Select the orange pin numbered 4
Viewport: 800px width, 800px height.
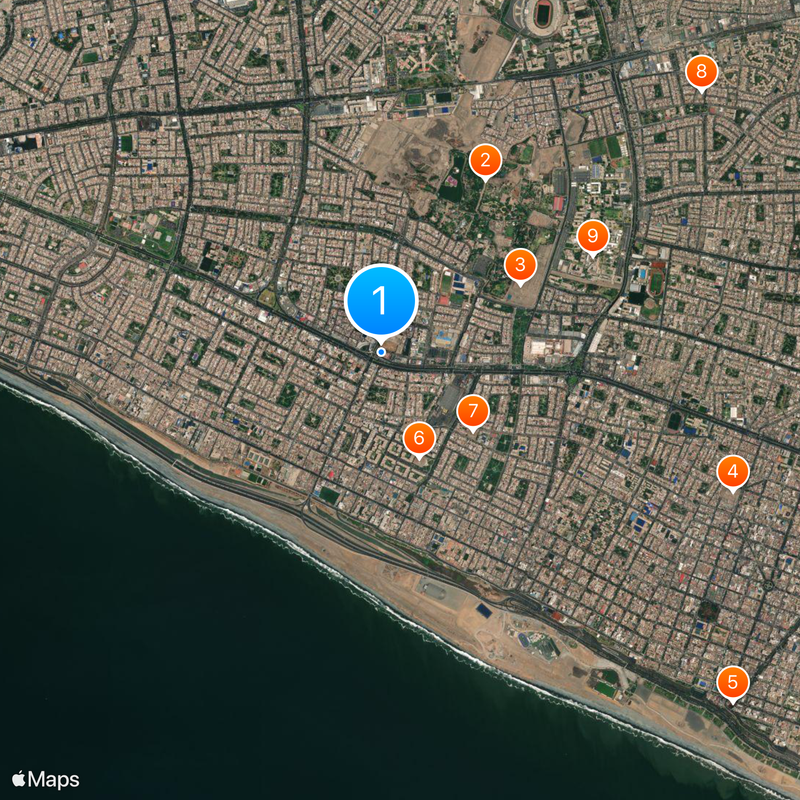coord(733,471)
